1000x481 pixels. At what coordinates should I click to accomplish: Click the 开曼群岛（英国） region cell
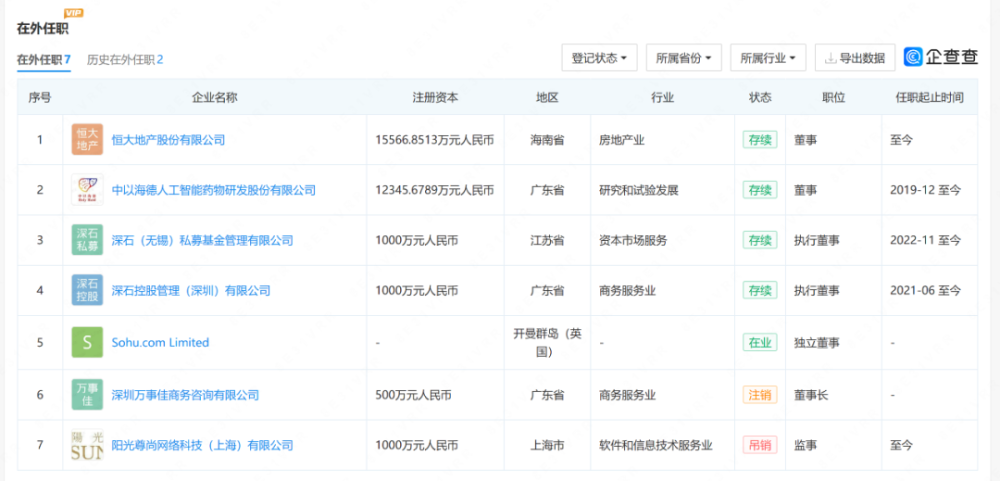coord(547,343)
